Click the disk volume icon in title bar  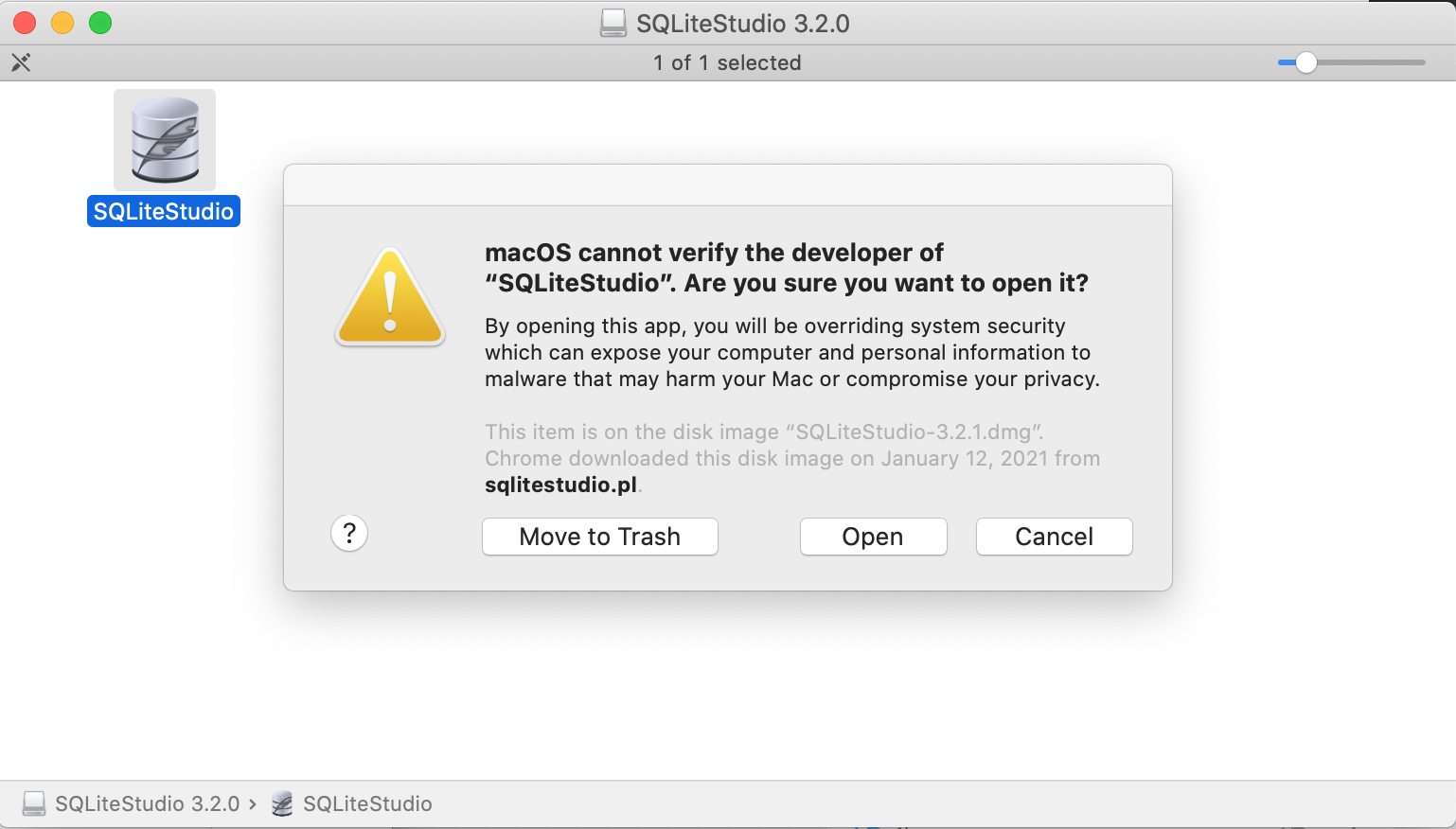click(x=613, y=24)
